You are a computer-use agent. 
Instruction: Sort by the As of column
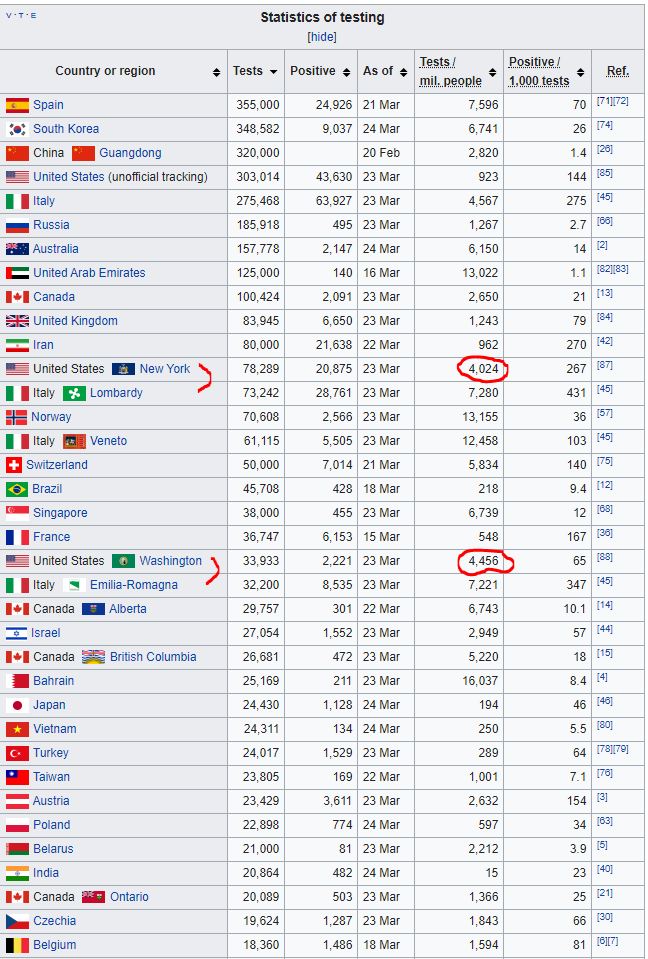(x=403, y=72)
